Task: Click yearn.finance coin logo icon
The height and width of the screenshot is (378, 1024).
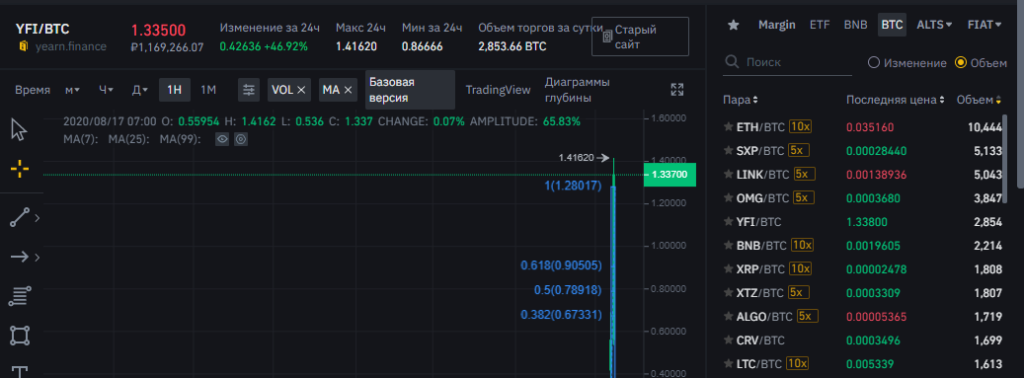Action: [x=24, y=46]
